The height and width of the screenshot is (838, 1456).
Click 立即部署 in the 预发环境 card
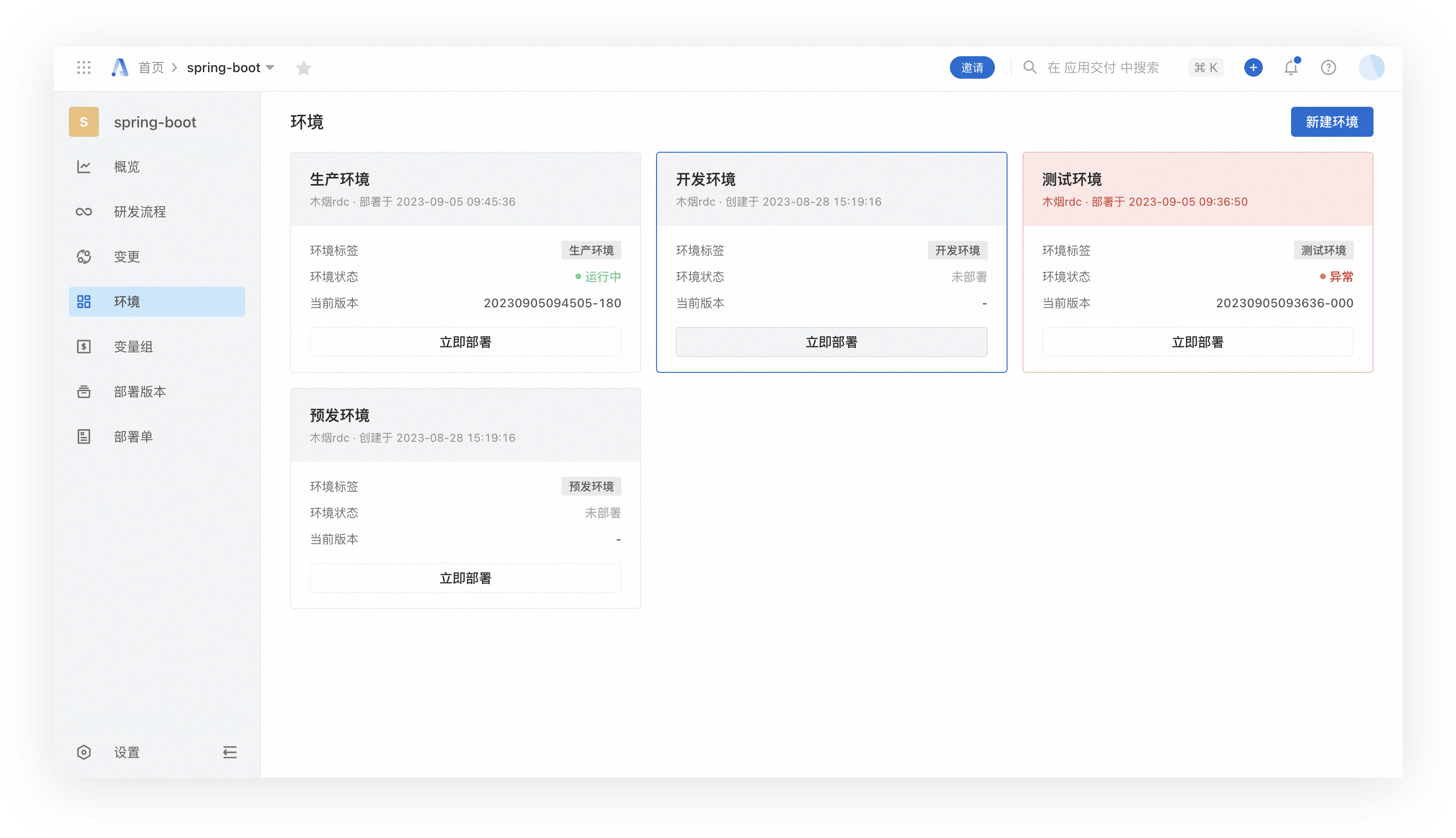click(x=465, y=578)
